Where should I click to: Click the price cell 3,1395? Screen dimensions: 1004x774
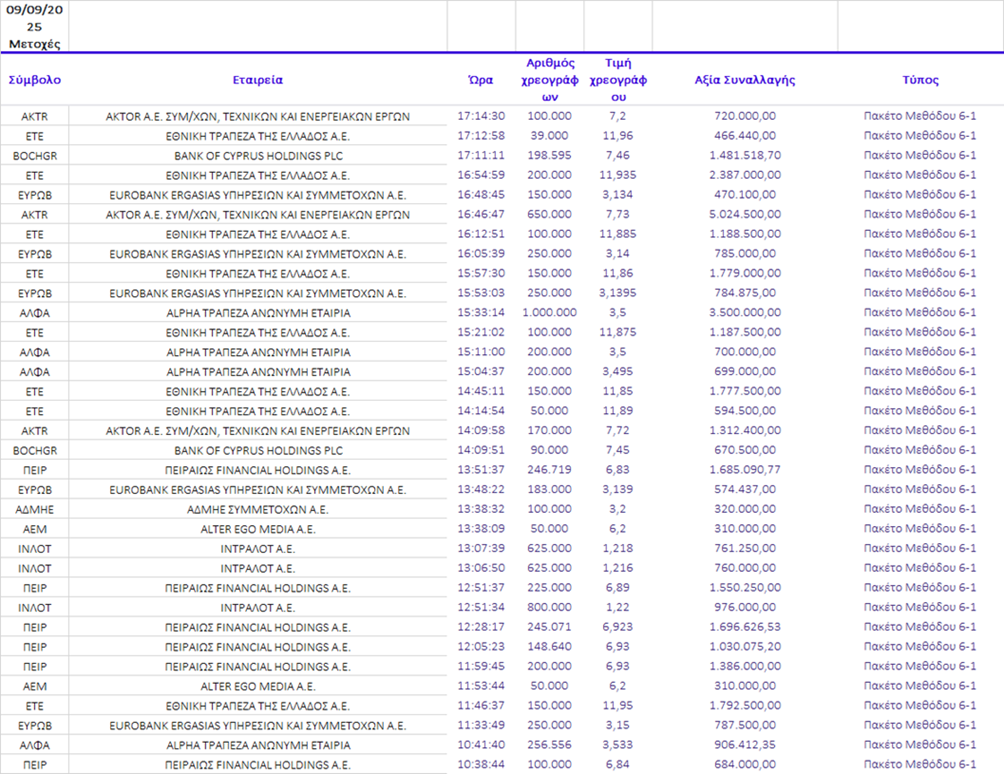click(x=618, y=293)
